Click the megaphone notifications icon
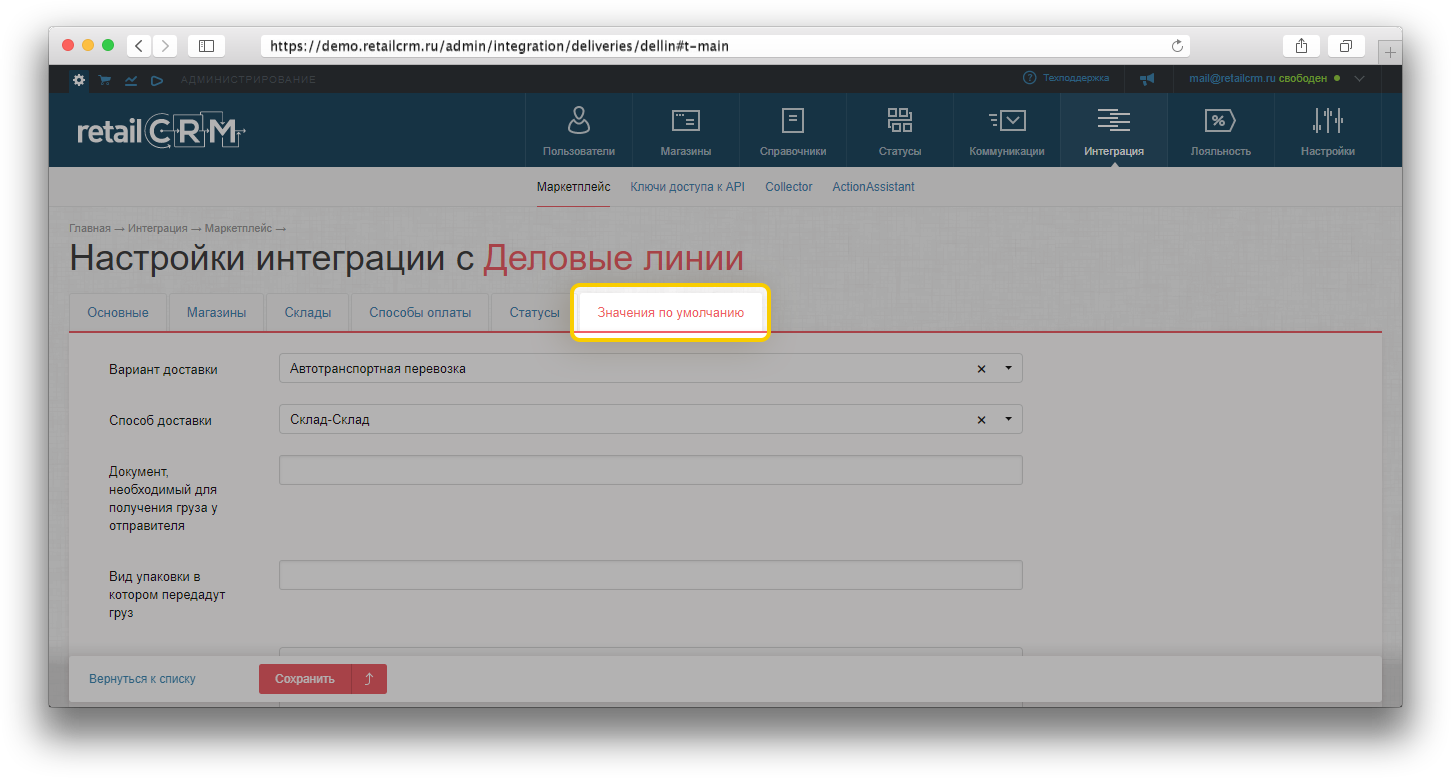1451x778 pixels. (1147, 78)
